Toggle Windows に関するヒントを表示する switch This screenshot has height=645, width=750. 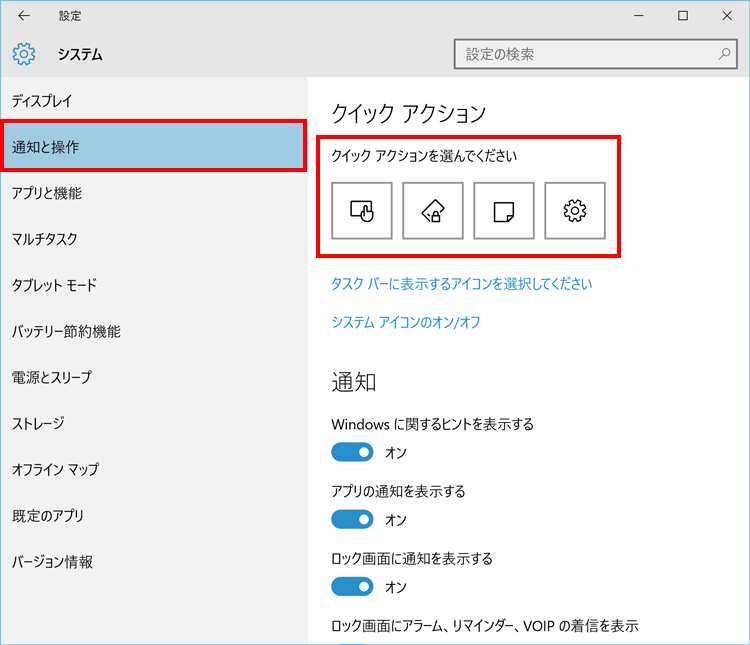pyautogui.click(x=352, y=453)
